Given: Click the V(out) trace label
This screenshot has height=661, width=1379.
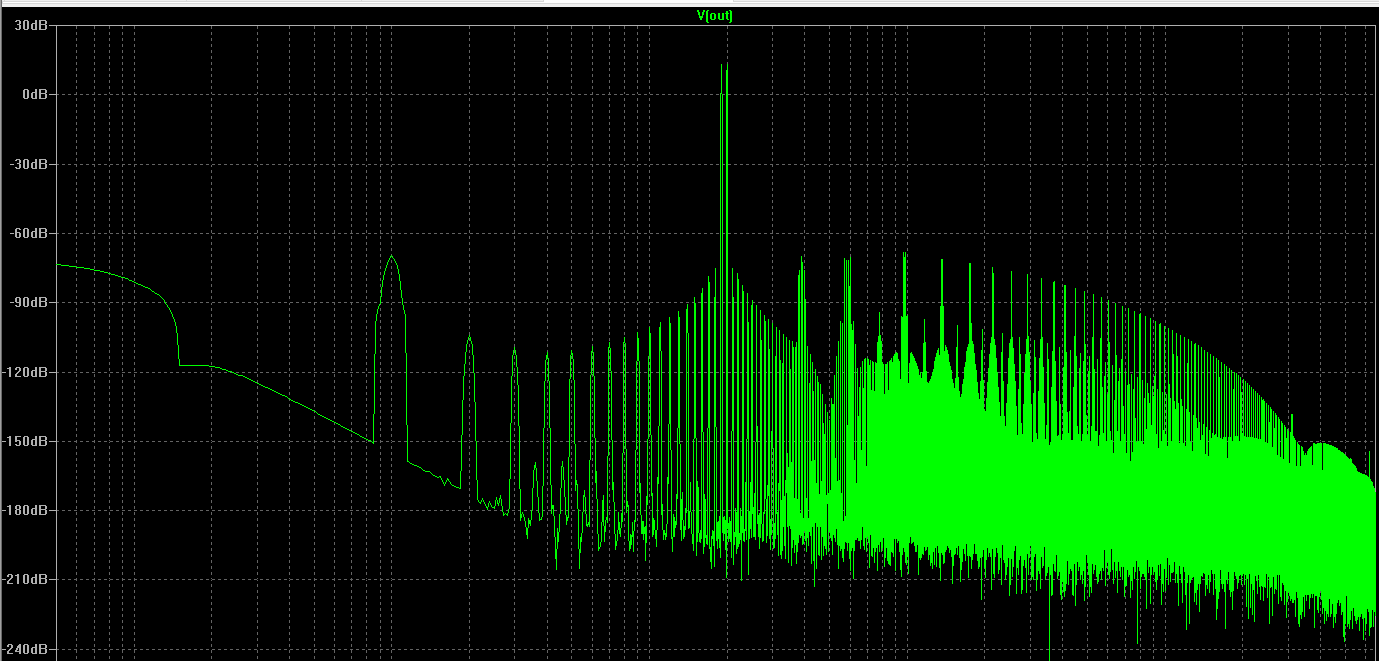Looking at the screenshot, I should tap(715, 16).
